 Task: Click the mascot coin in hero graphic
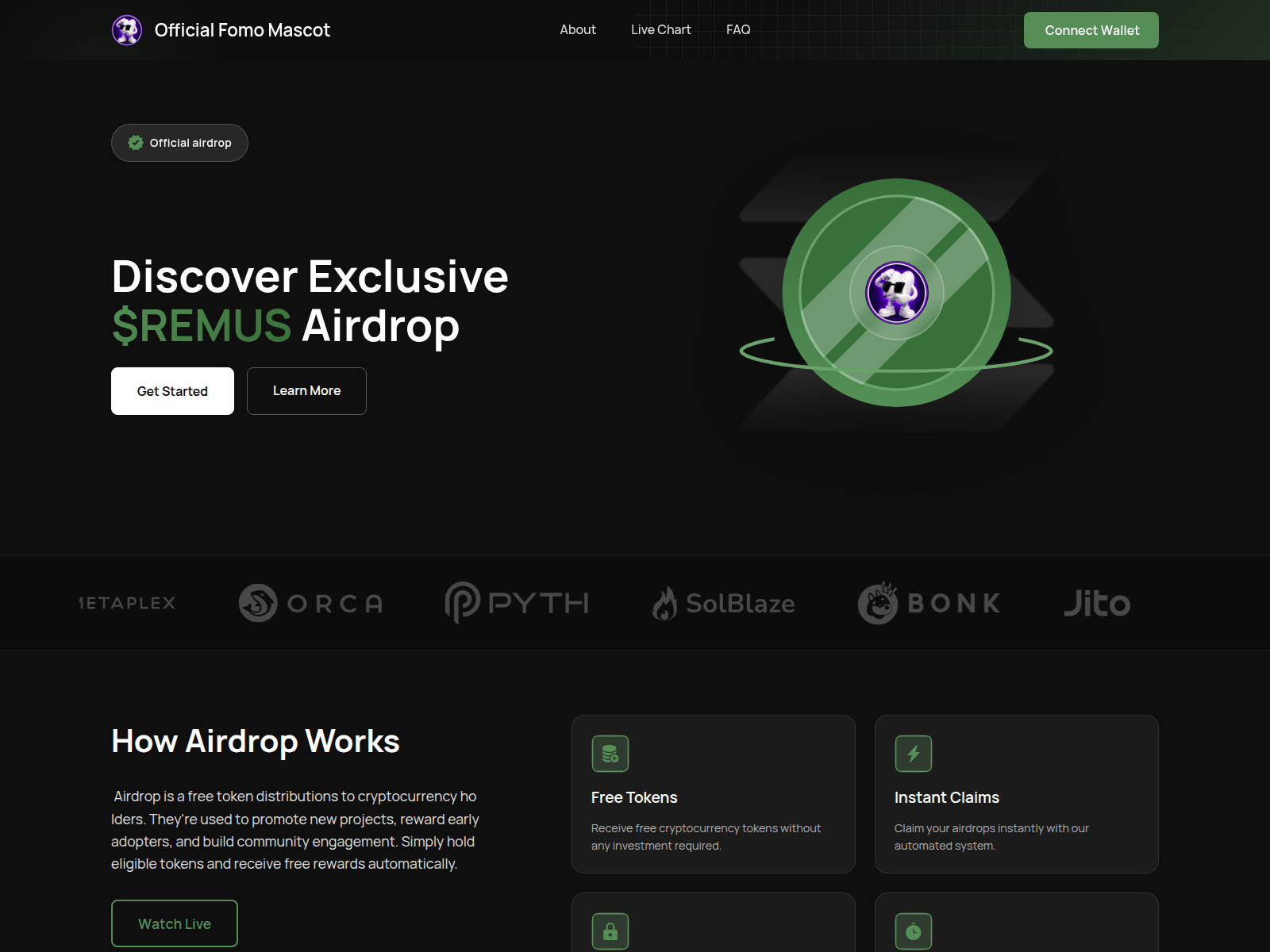(x=897, y=293)
